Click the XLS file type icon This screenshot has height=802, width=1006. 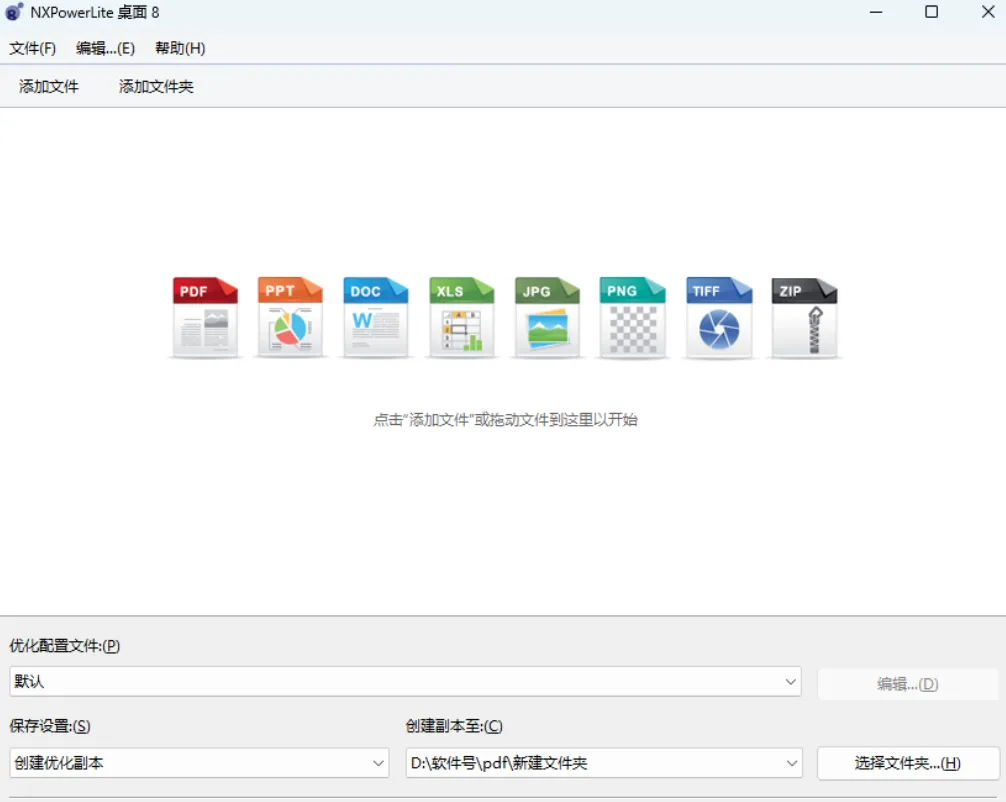click(461, 317)
